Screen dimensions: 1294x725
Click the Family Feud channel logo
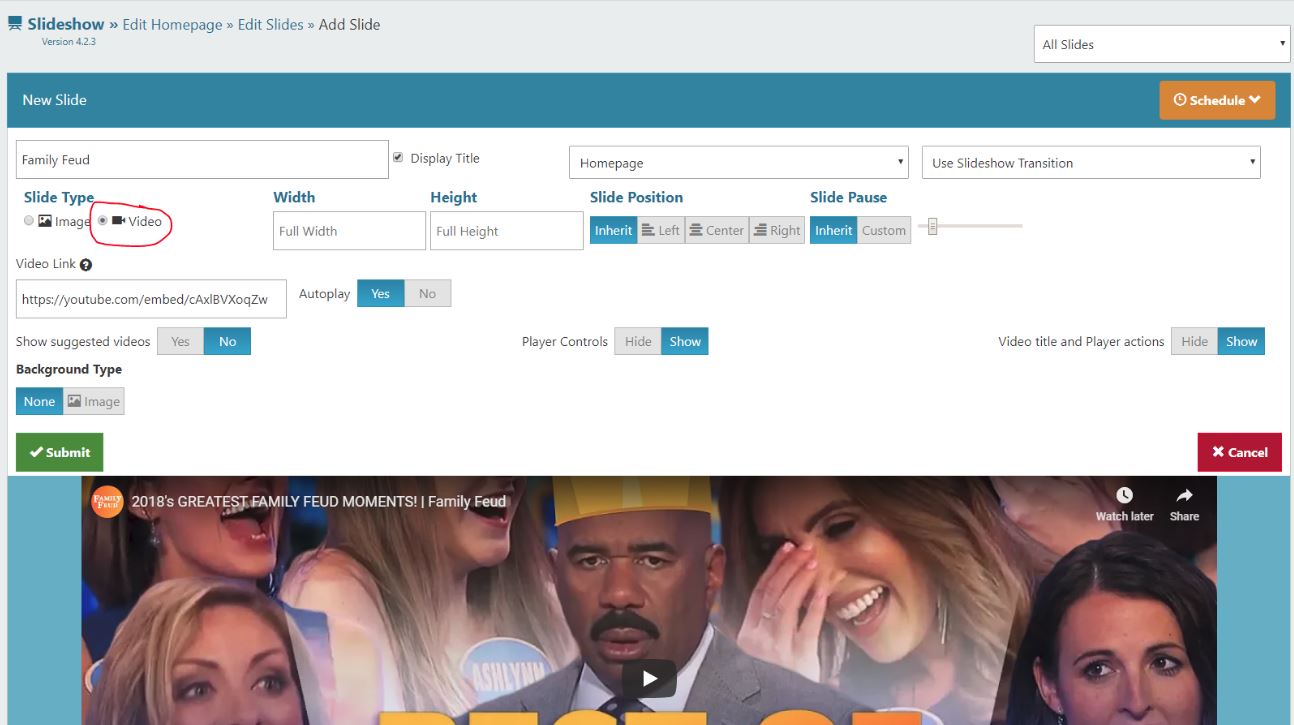107,501
